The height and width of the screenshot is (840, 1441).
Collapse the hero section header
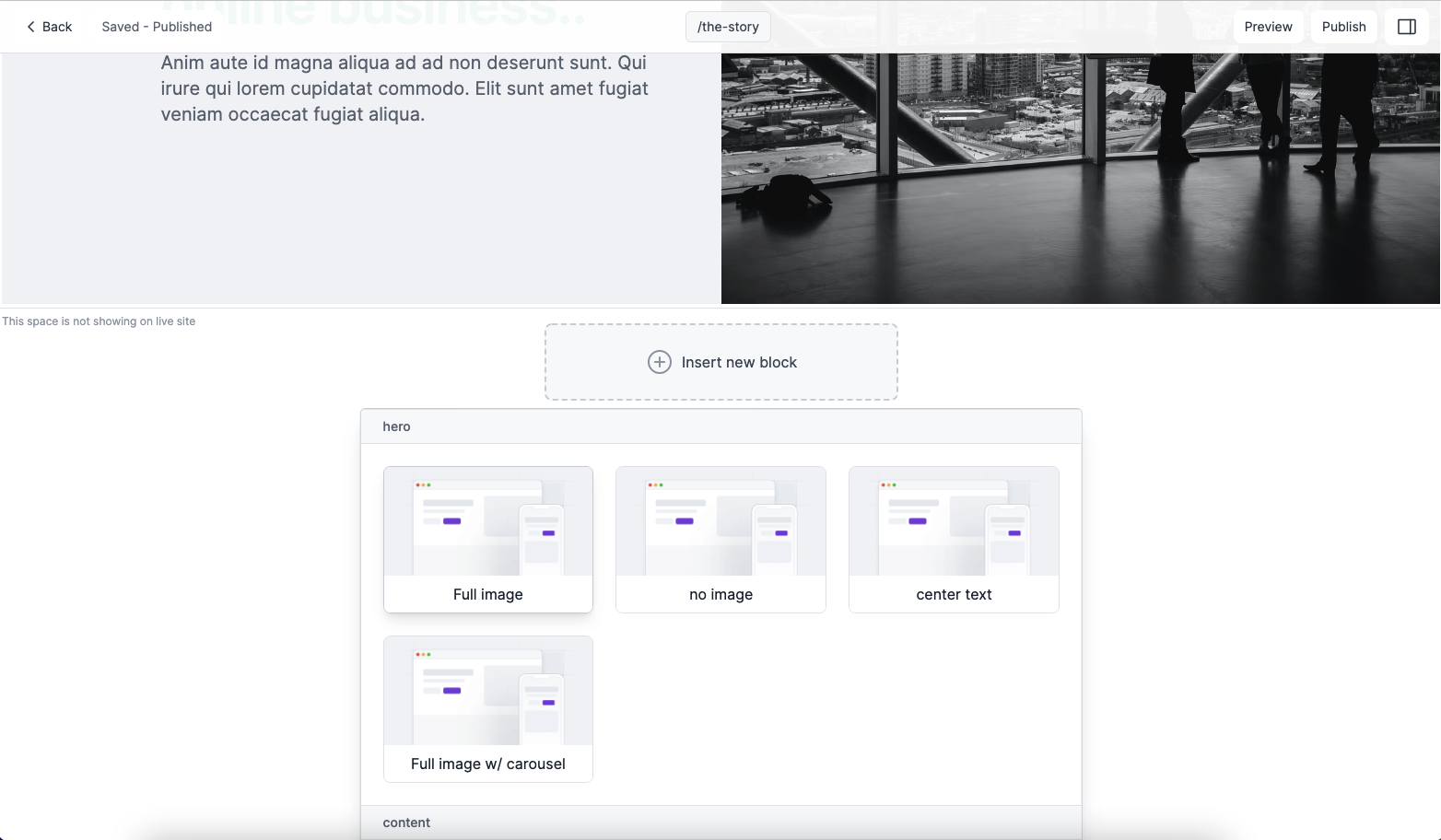(x=720, y=426)
